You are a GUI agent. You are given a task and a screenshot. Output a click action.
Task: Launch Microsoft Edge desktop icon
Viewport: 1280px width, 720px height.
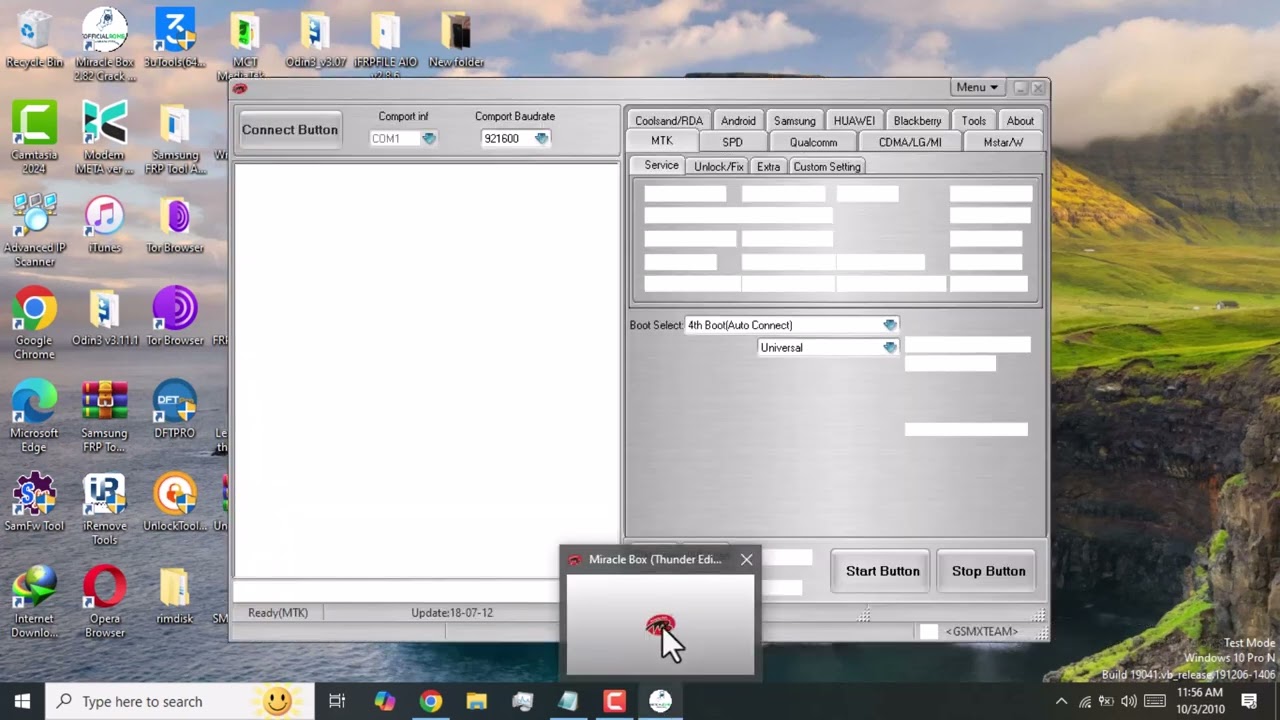[x=34, y=416]
